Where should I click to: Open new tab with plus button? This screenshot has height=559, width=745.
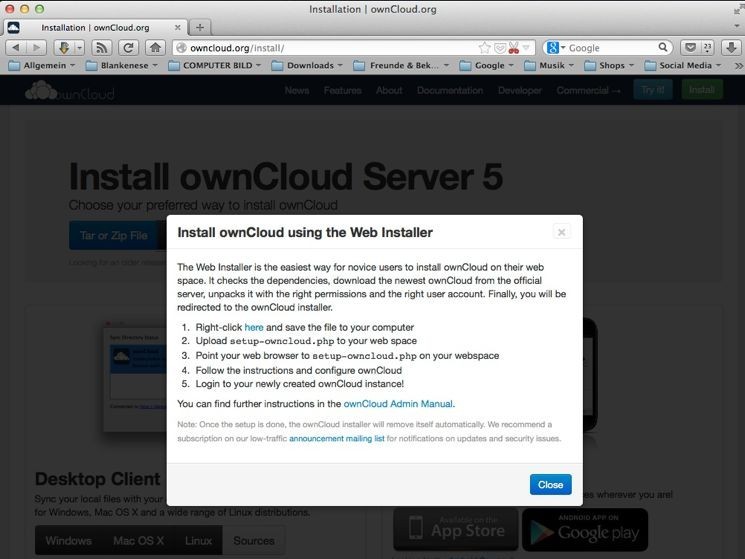[199, 27]
